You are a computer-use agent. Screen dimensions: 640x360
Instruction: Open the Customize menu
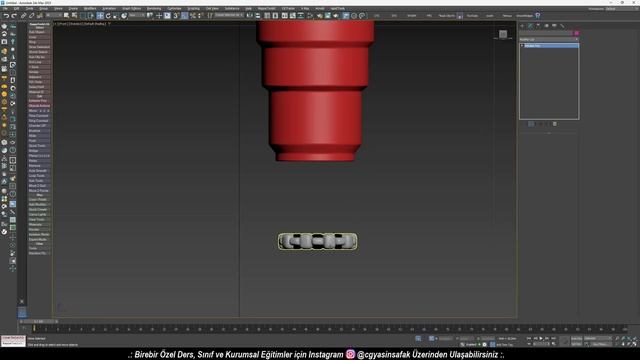click(174, 8)
